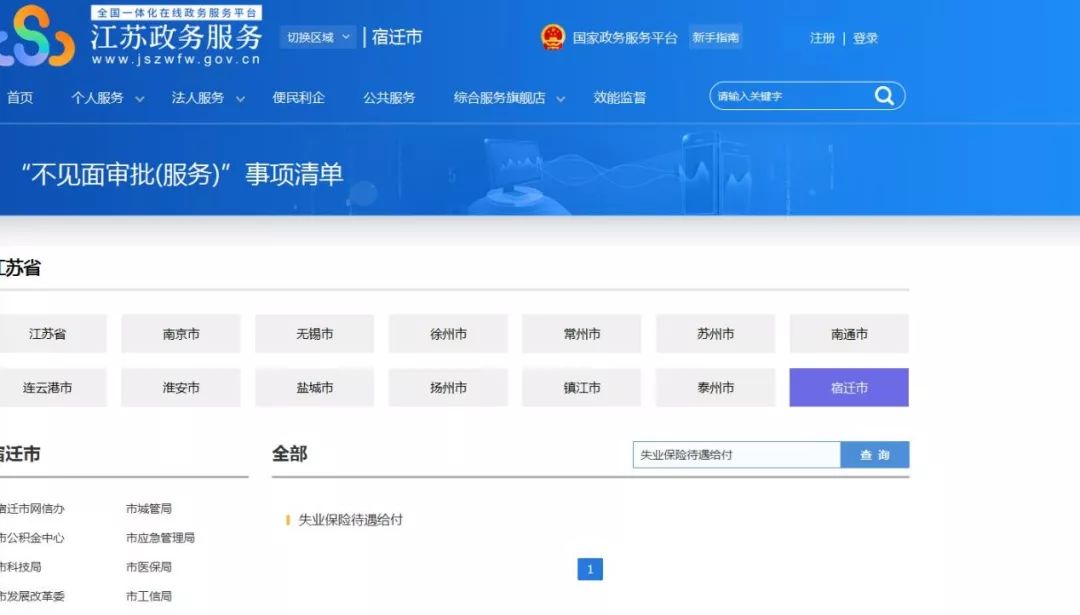Click the 注册 register link
Image resolution: width=1080 pixels, height=615 pixels.
click(822, 38)
